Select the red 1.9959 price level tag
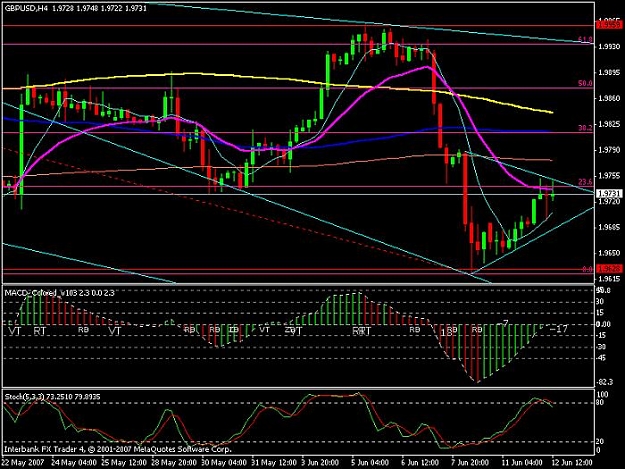 click(609, 25)
